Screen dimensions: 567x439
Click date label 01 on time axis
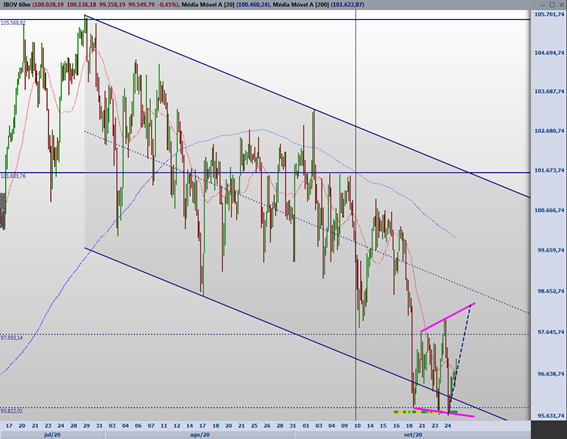pyautogui.click(x=306, y=426)
